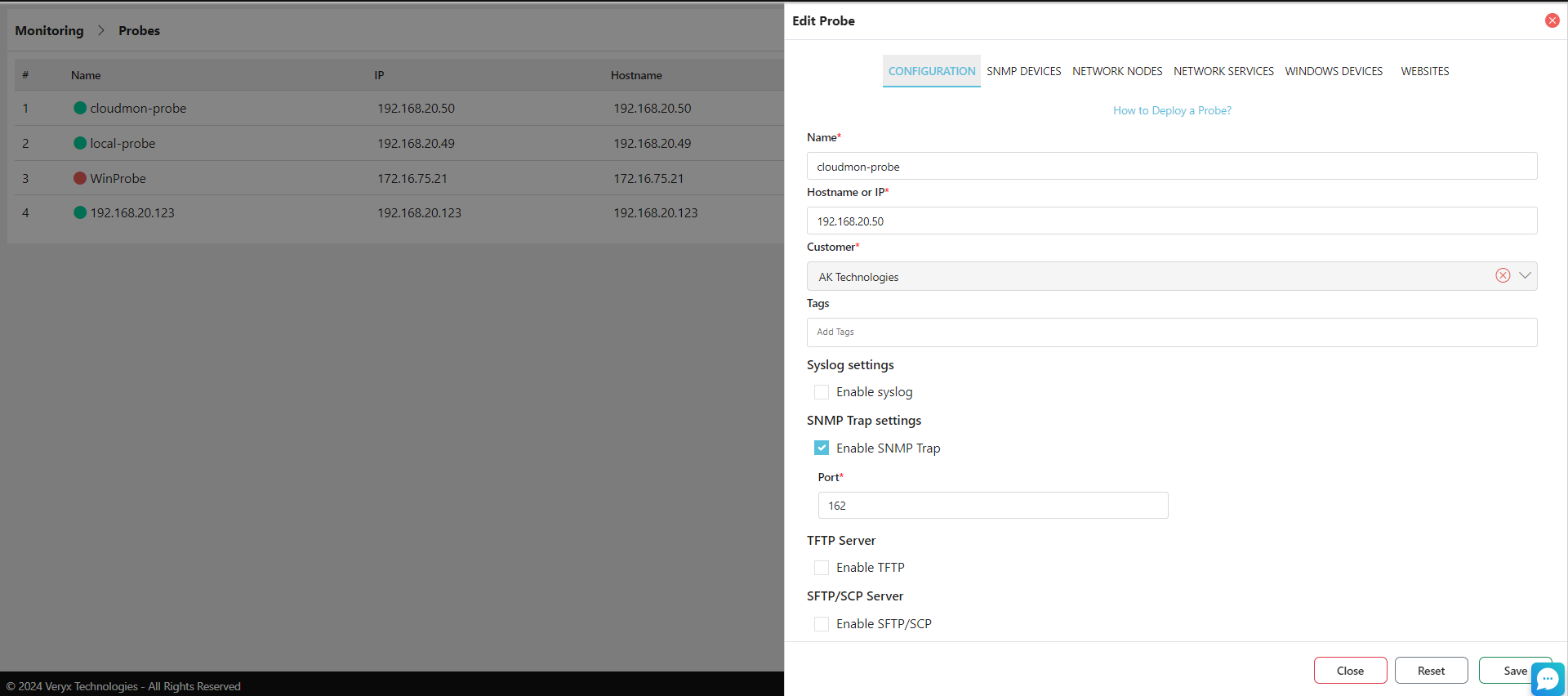This screenshot has width=1568, height=696.
Task: Enable the syslog checkbox
Action: click(x=822, y=392)
